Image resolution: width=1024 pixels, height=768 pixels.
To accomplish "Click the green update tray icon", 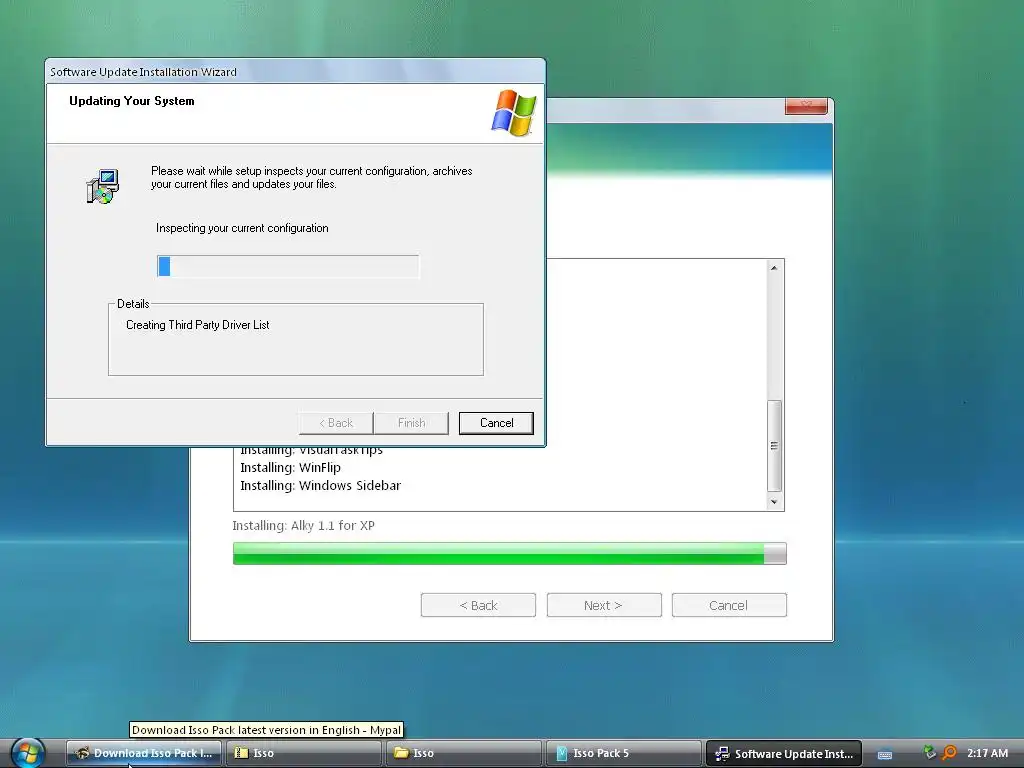I will (929, 752).
